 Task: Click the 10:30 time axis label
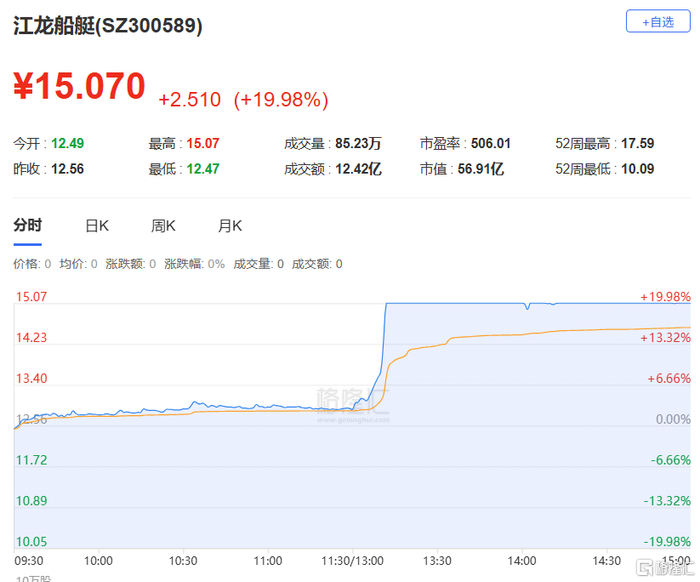(183, 561)
